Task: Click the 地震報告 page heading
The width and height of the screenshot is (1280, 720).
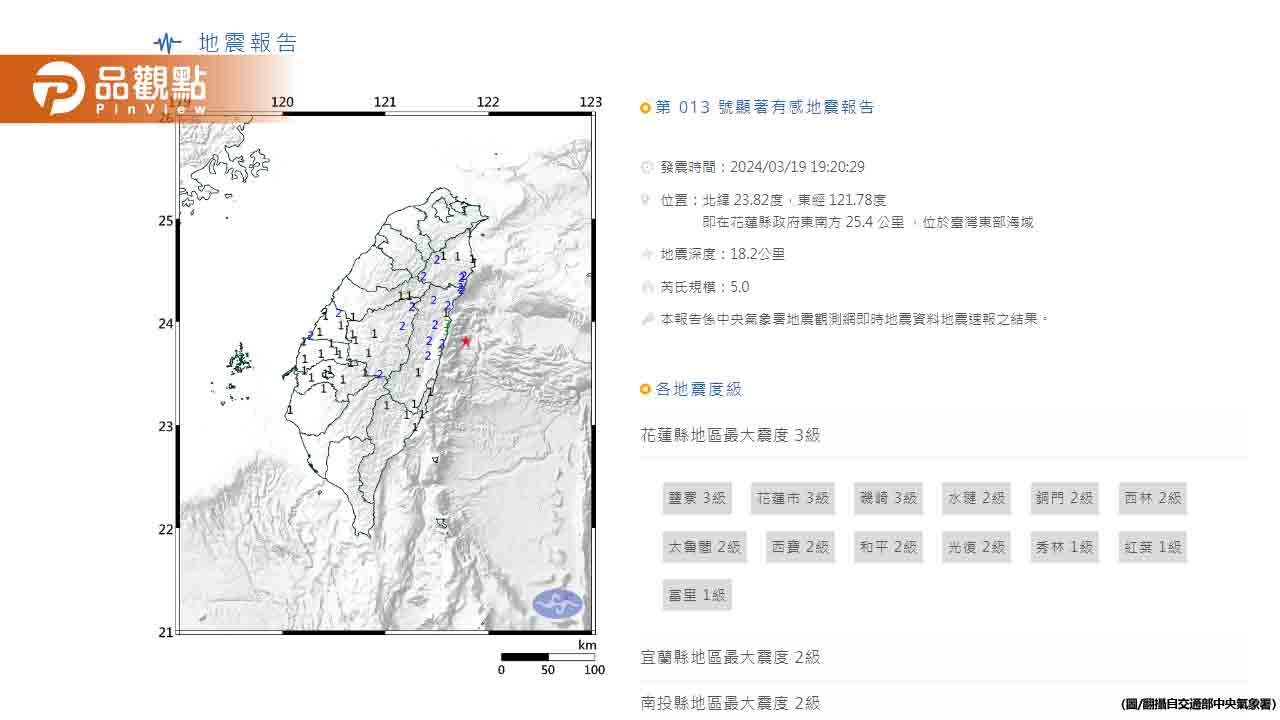Action: pos(248,43)
